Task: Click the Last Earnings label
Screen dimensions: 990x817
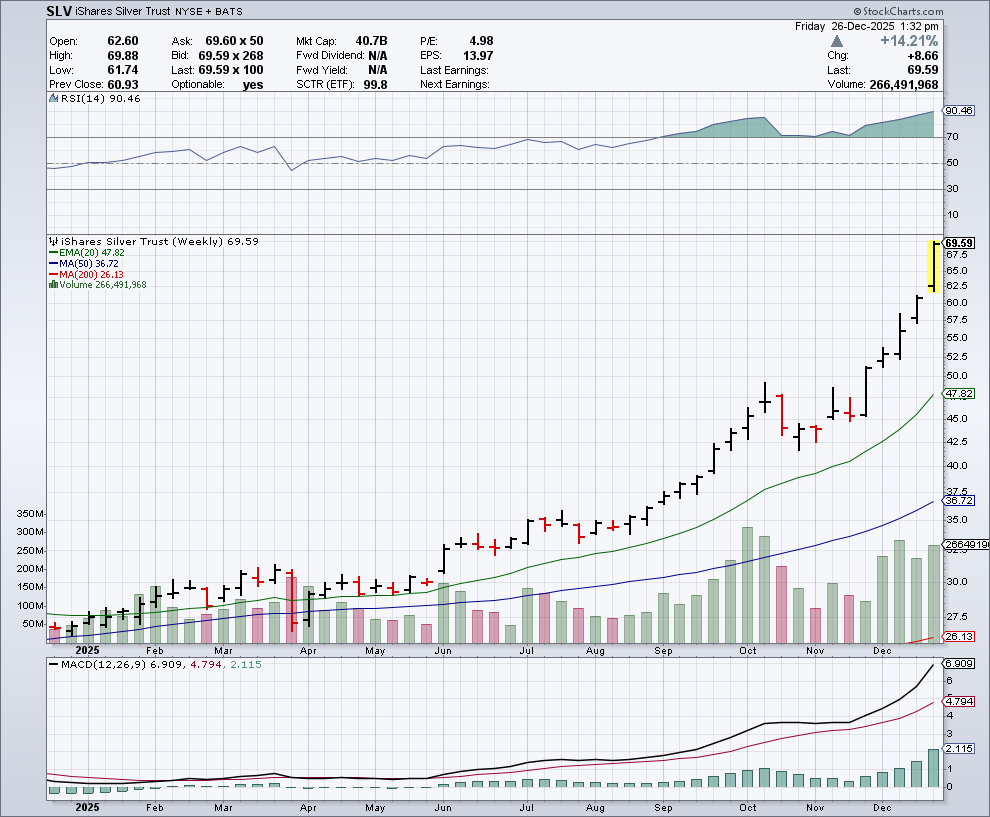Action: click(455, 70)
